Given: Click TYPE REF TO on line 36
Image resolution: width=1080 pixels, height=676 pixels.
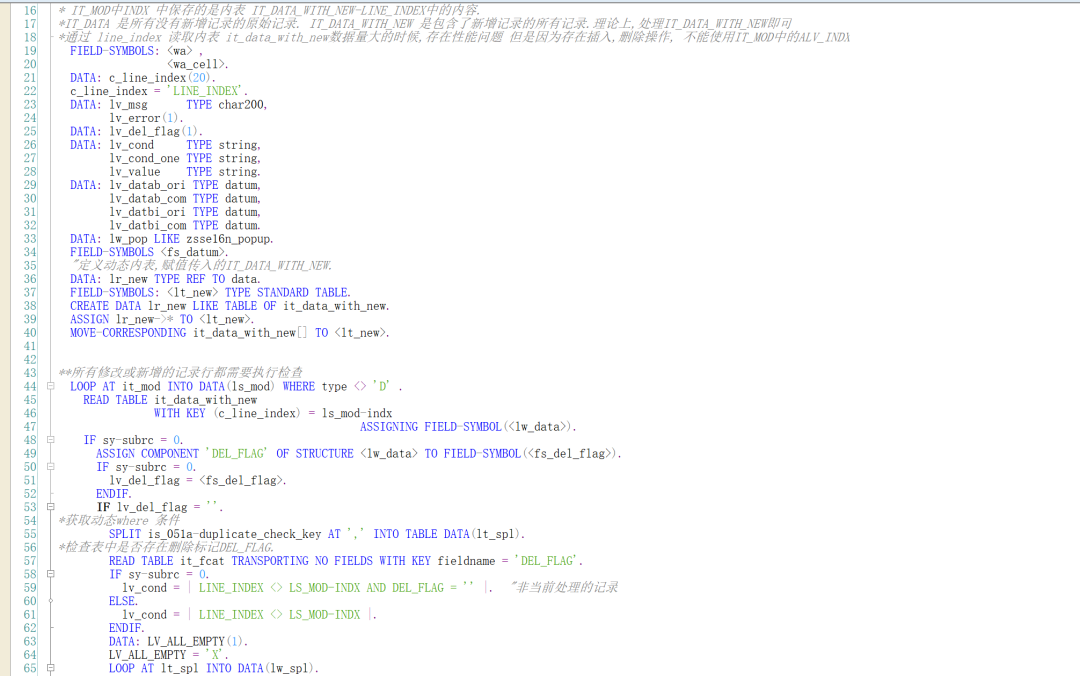Looking at the screenshot, I should coord(189,279).
